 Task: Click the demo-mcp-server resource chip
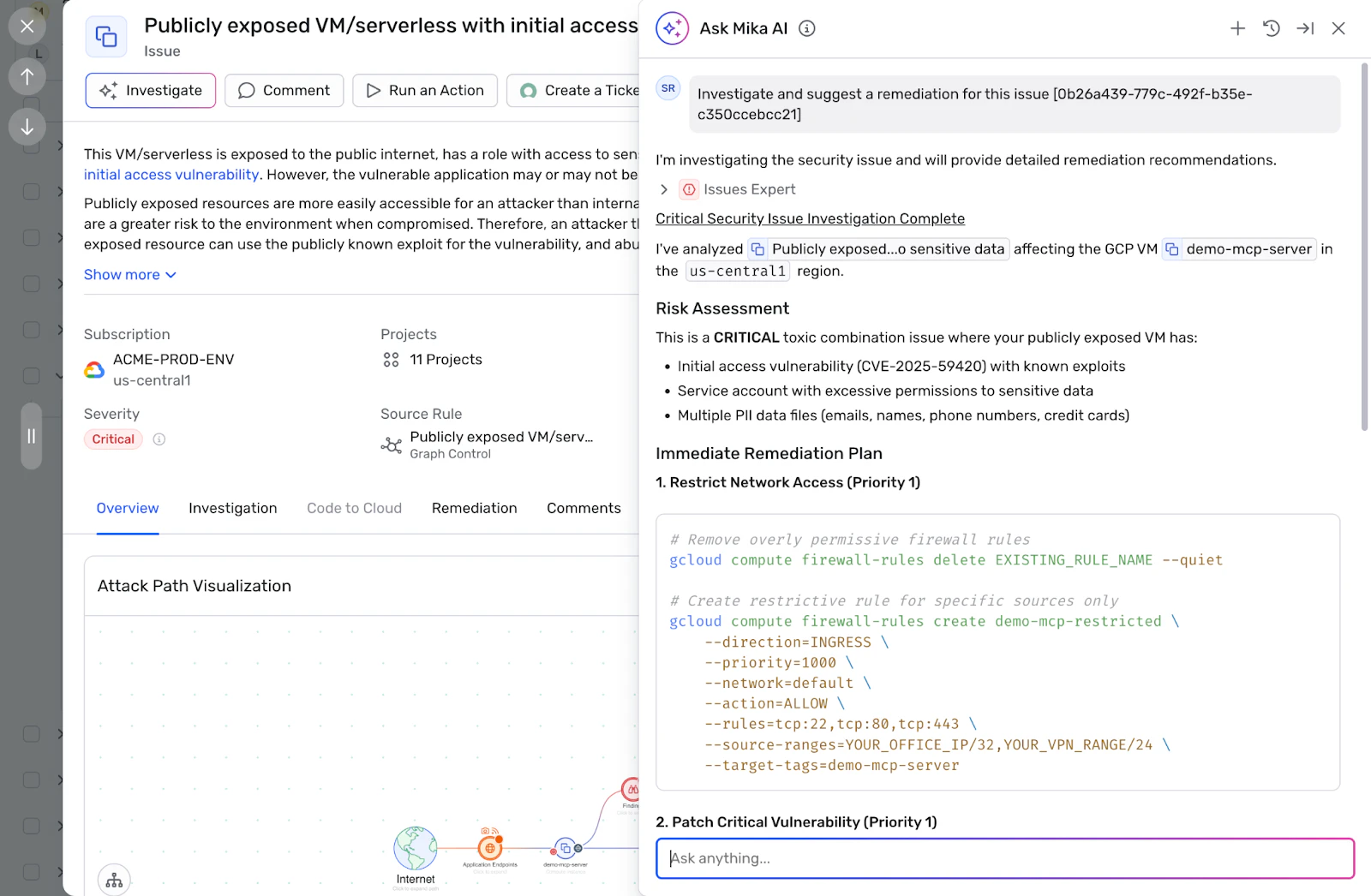(x=1239, y=249)
